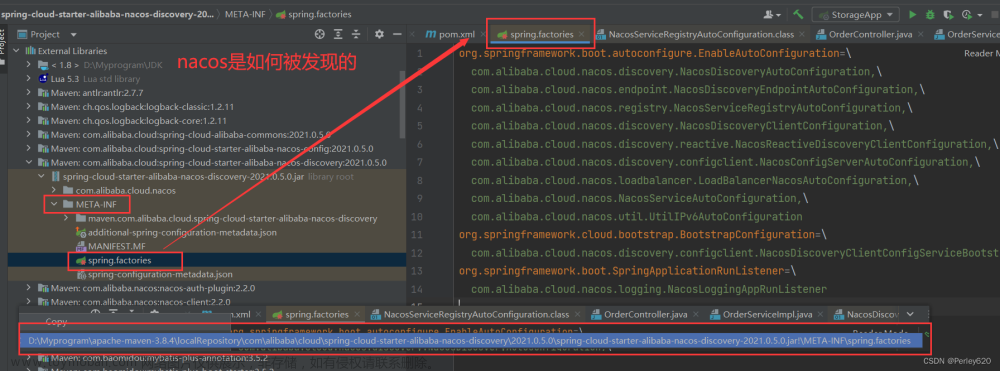Expand the Lua 5.3 library node
The image size is (1000, 371).
pyautogui.click(x=29, y=78)
